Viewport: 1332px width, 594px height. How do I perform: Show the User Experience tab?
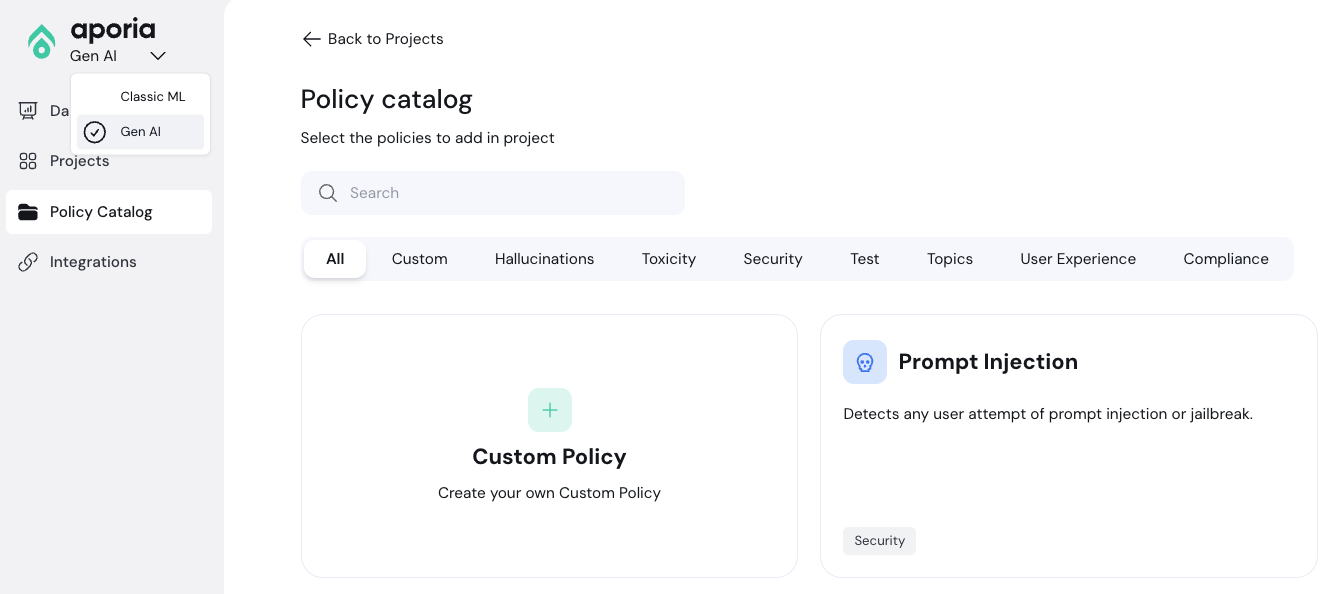[1077, 259]
